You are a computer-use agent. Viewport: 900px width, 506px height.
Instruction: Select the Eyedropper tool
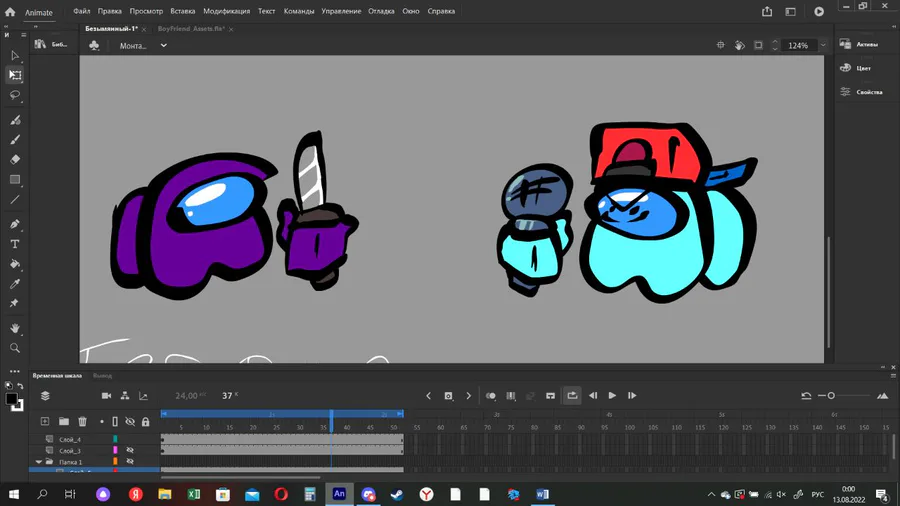click(x=15, y=284)
